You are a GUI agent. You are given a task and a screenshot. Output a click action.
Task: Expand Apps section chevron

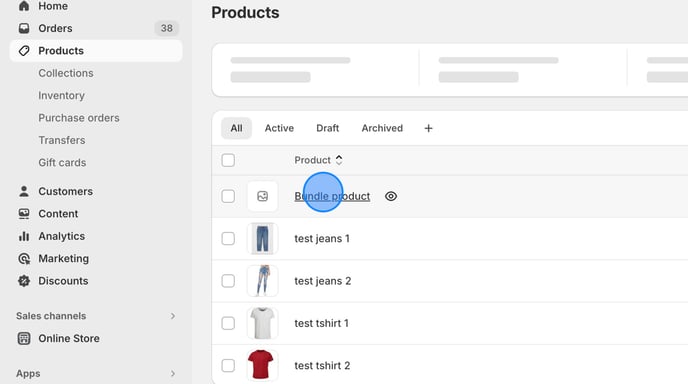tap(173, 373)
